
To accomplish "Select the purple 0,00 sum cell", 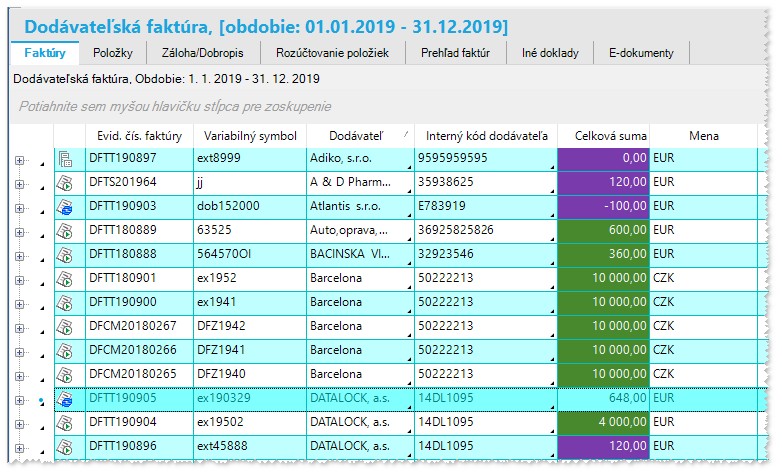I will pyautogui.click(x=603, y=160).
